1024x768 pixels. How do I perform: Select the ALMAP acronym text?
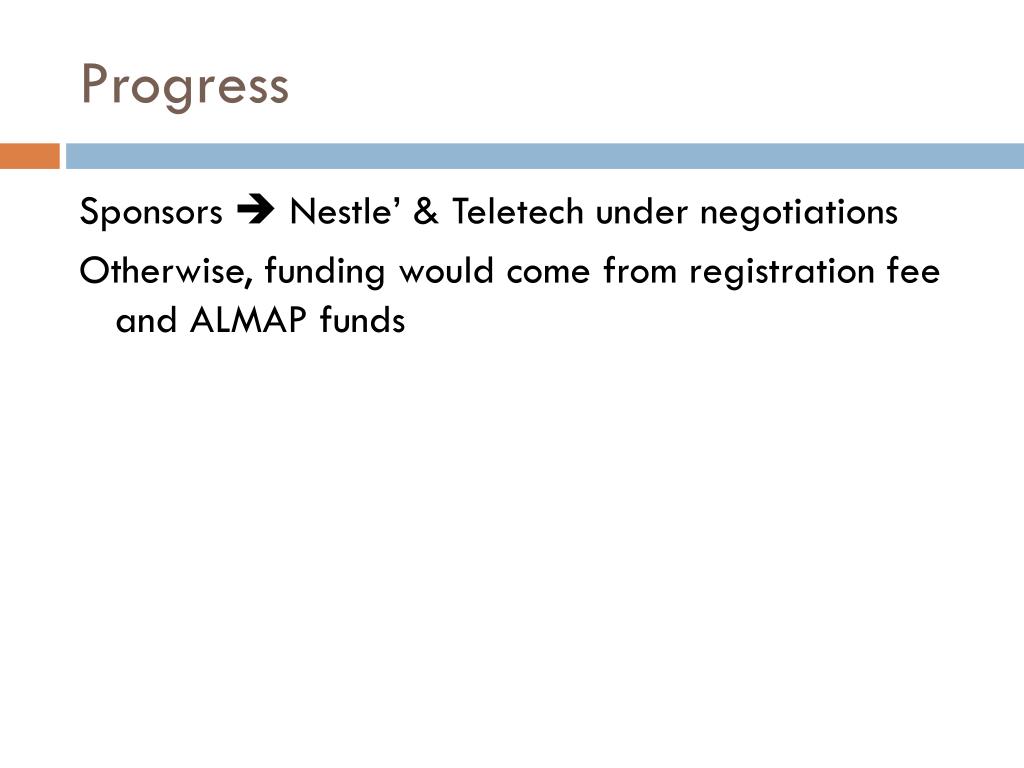(x=248, y=319)
